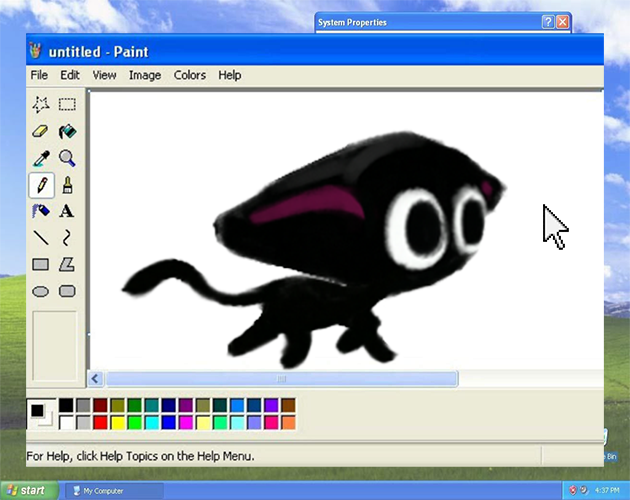
Task: Pick the Curve tool
Action: 67,238
